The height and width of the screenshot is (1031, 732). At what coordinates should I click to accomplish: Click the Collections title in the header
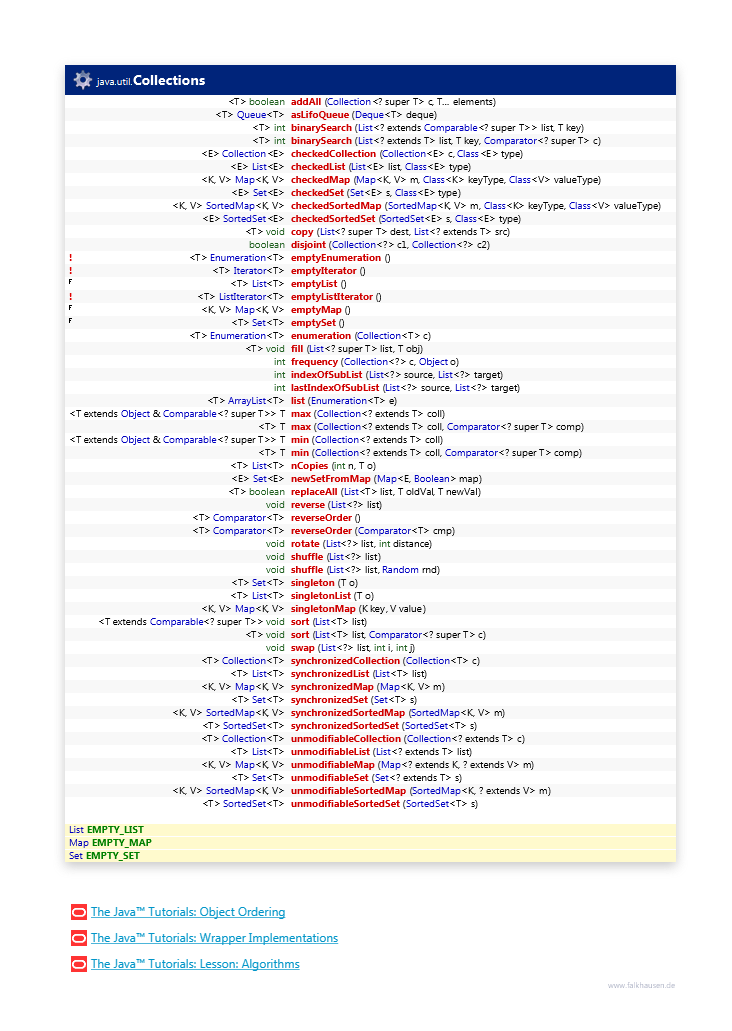tap(169, 80)
